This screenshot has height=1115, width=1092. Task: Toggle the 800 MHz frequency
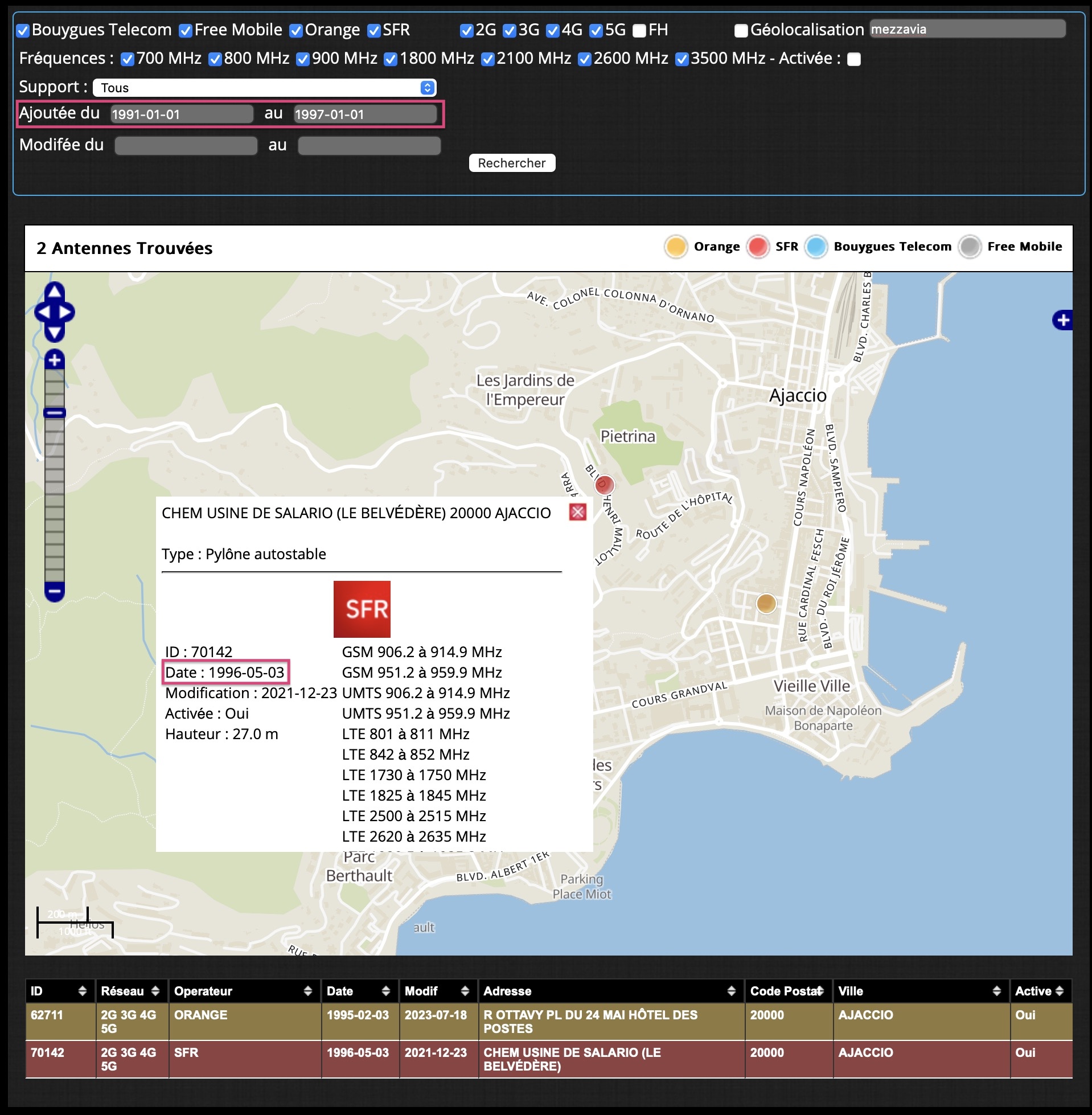click(215, 60)
